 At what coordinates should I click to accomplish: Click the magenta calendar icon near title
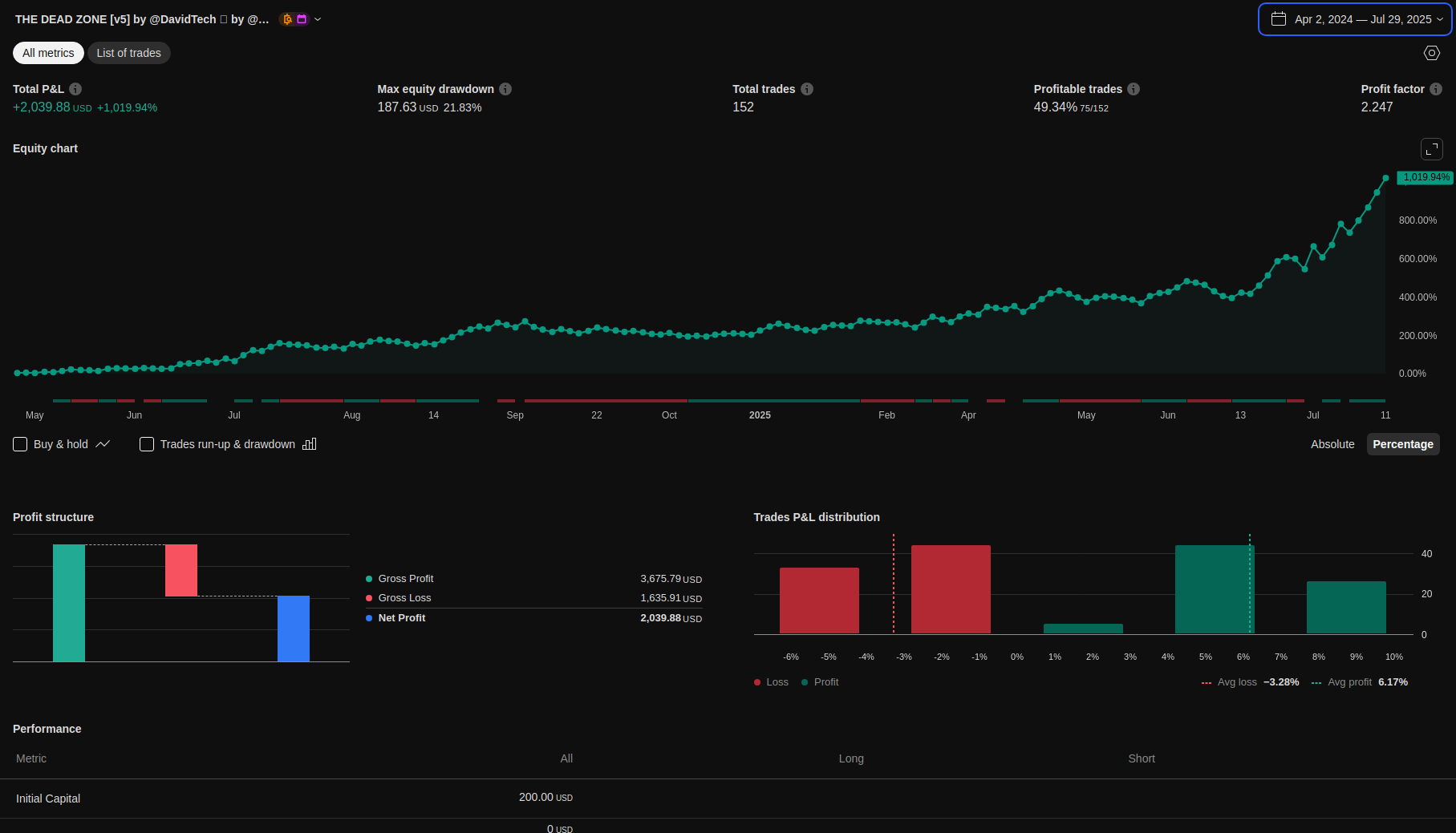pyautogui.click(x=302, y=19)
